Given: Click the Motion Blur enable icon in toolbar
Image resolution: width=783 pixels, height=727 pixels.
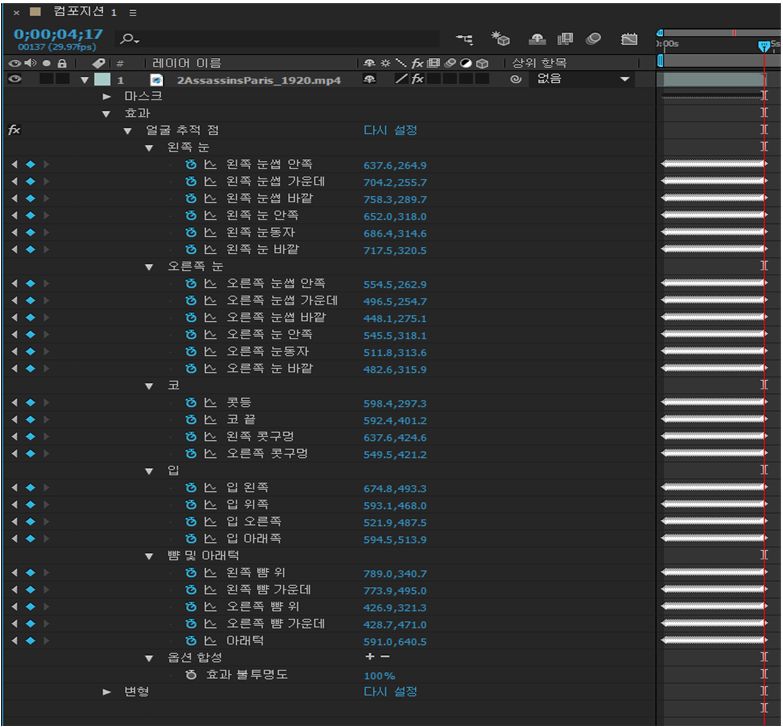Looking at the screenshot, I should click(593, 40).
